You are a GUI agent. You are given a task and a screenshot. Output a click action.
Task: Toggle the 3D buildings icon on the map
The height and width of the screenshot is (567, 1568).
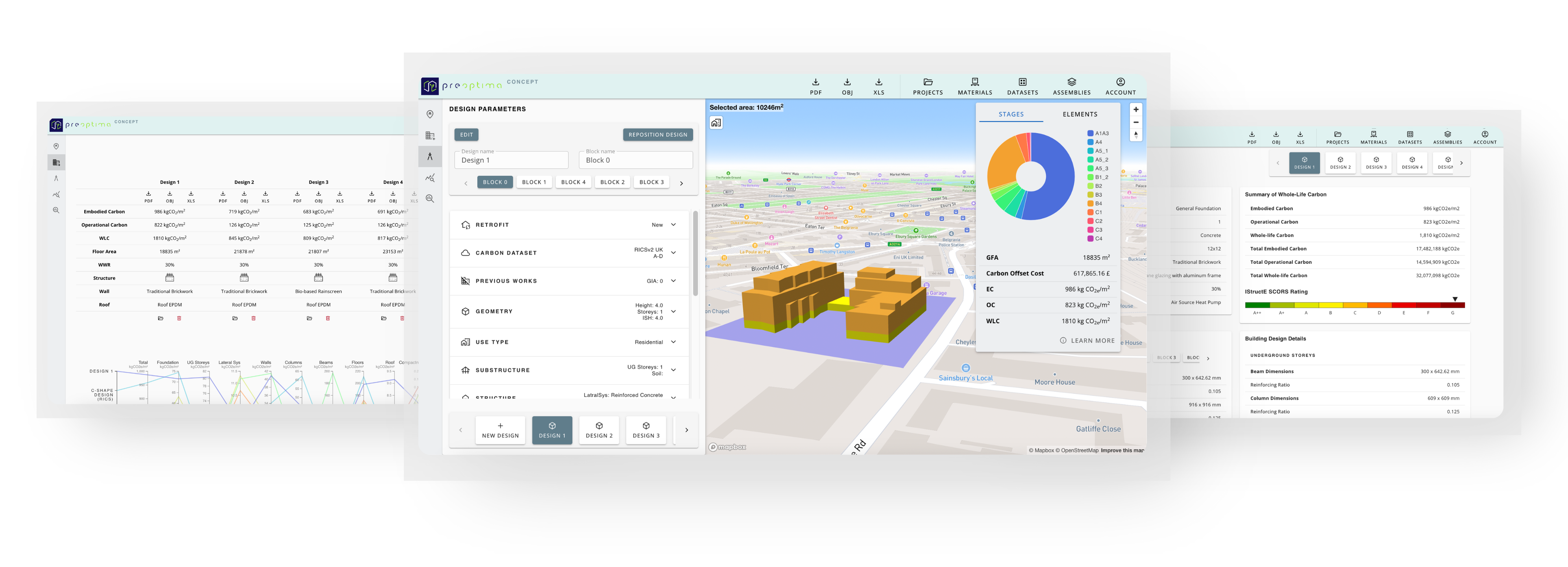[x=716, y=123]
